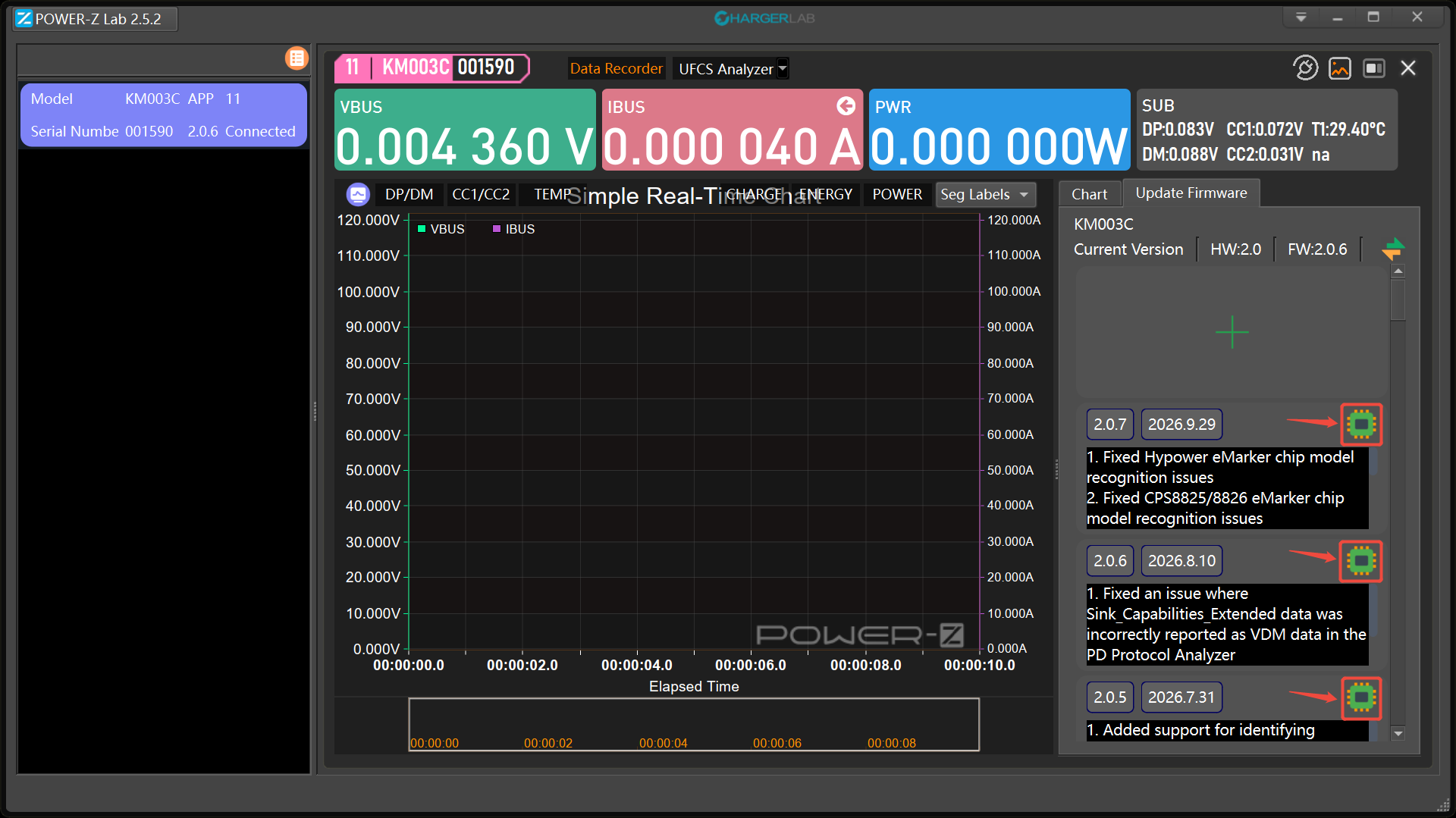Toggle the DP/DM chart series

click(409, 195)
